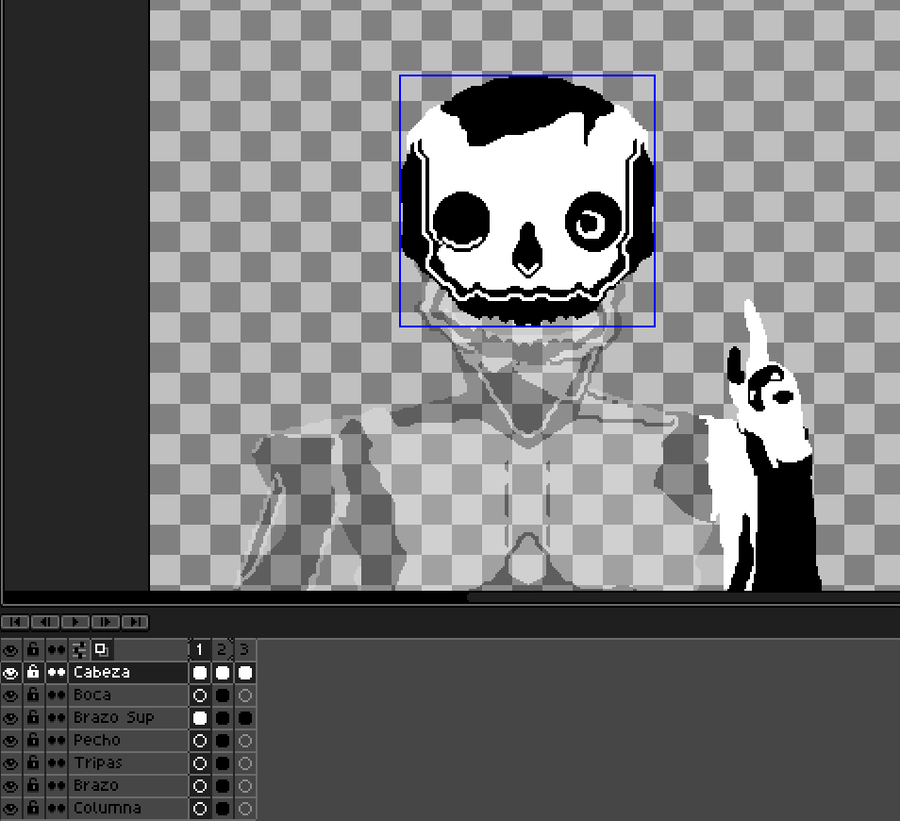Toggle continuous cels on Columna layer
Image resolution: width=900 pixels, height=821 pixels.
[56, 808]
